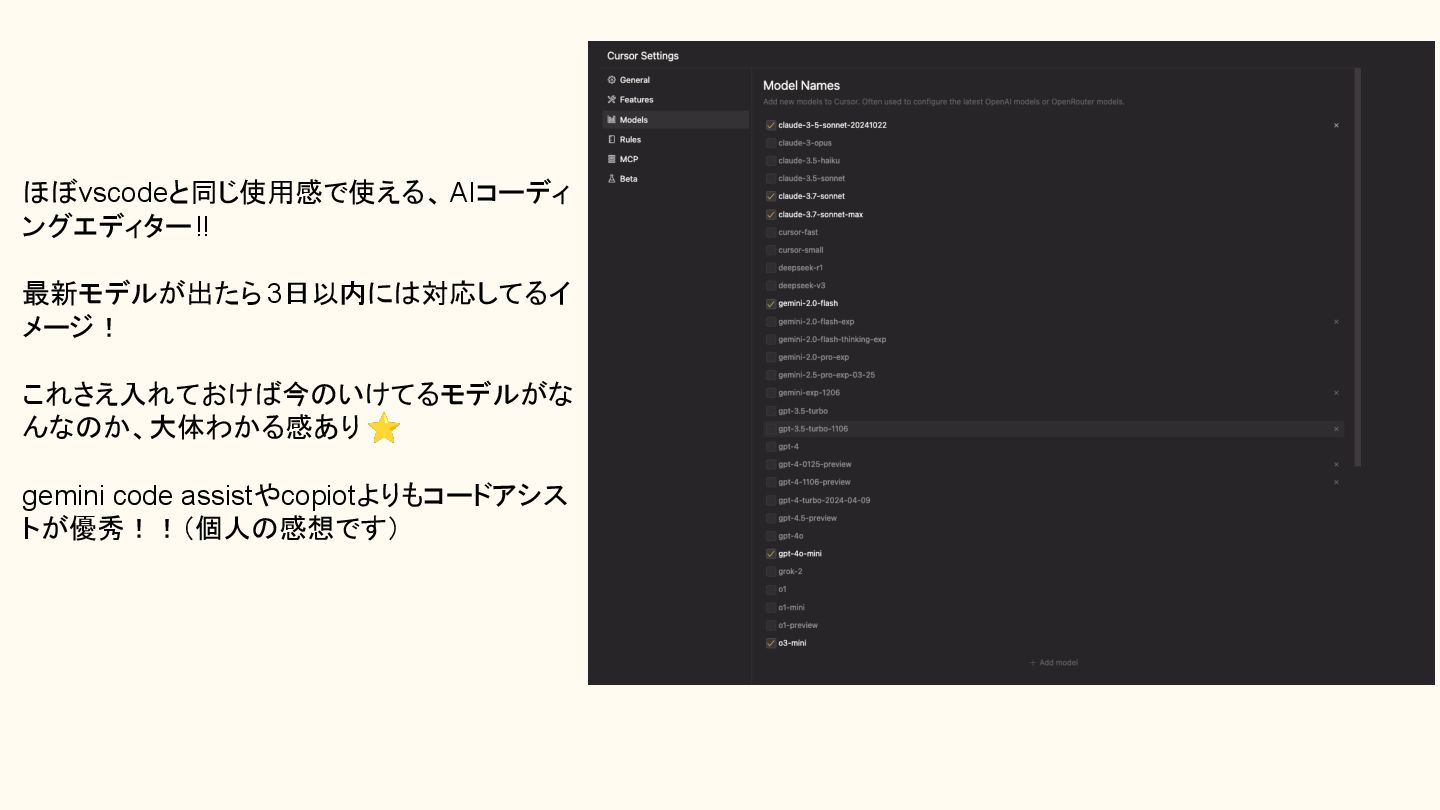Screen dimensions: 1440x810
Task: Remove gpt-4-1106-preview with its x icon
Action: (1336, 482)
